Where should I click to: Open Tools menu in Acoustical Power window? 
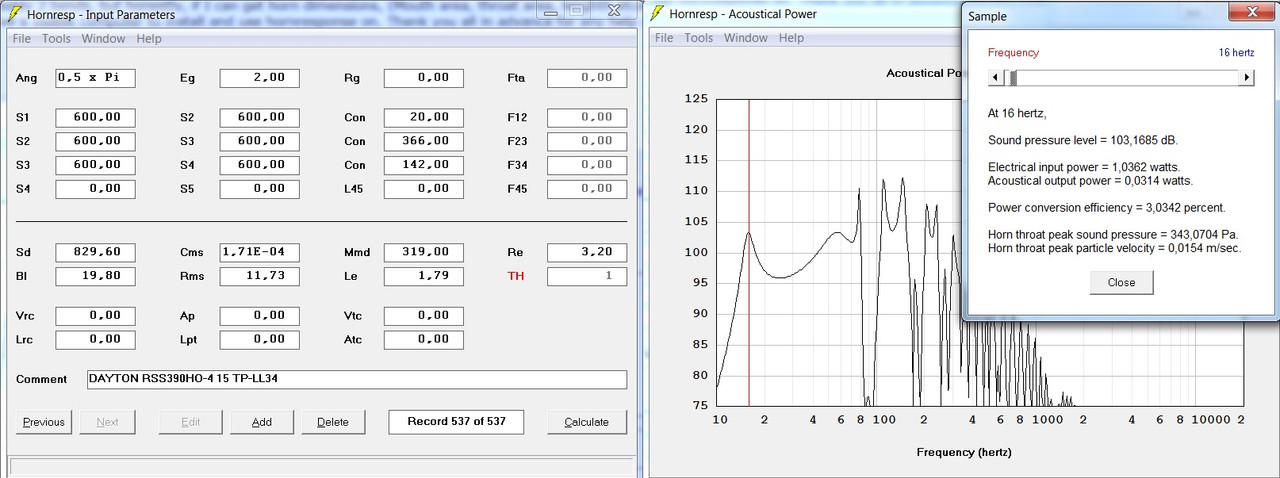[699, 38]
